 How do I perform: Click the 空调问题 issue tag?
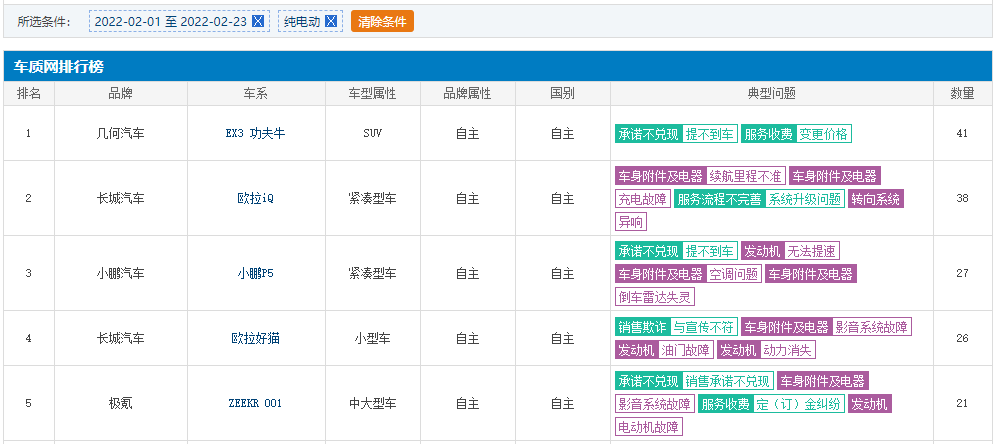734,273
